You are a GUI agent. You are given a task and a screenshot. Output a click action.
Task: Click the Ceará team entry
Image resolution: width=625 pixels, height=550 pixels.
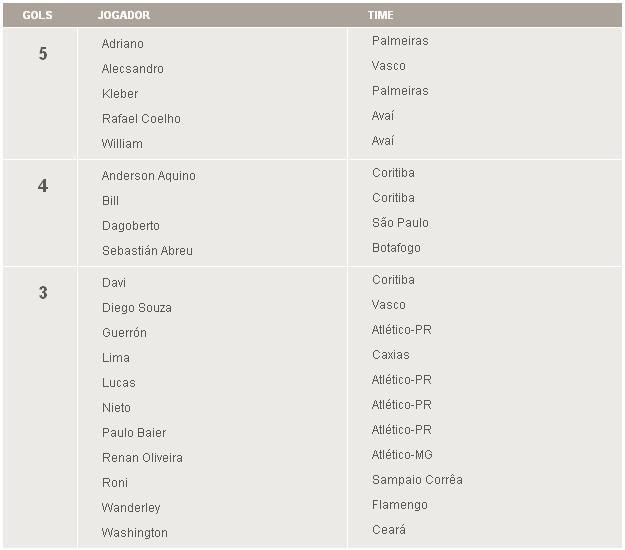388,530
